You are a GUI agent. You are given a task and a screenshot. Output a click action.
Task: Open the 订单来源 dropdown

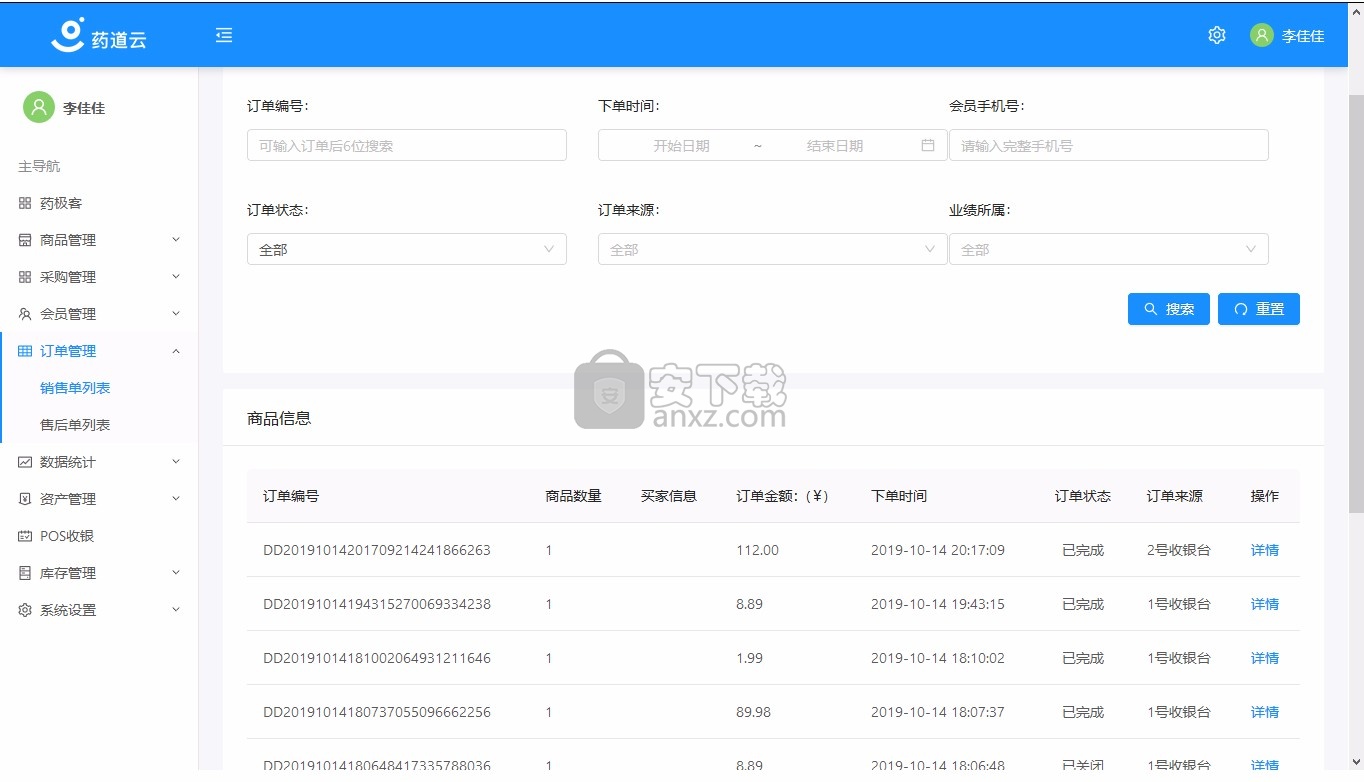point(772,249)
